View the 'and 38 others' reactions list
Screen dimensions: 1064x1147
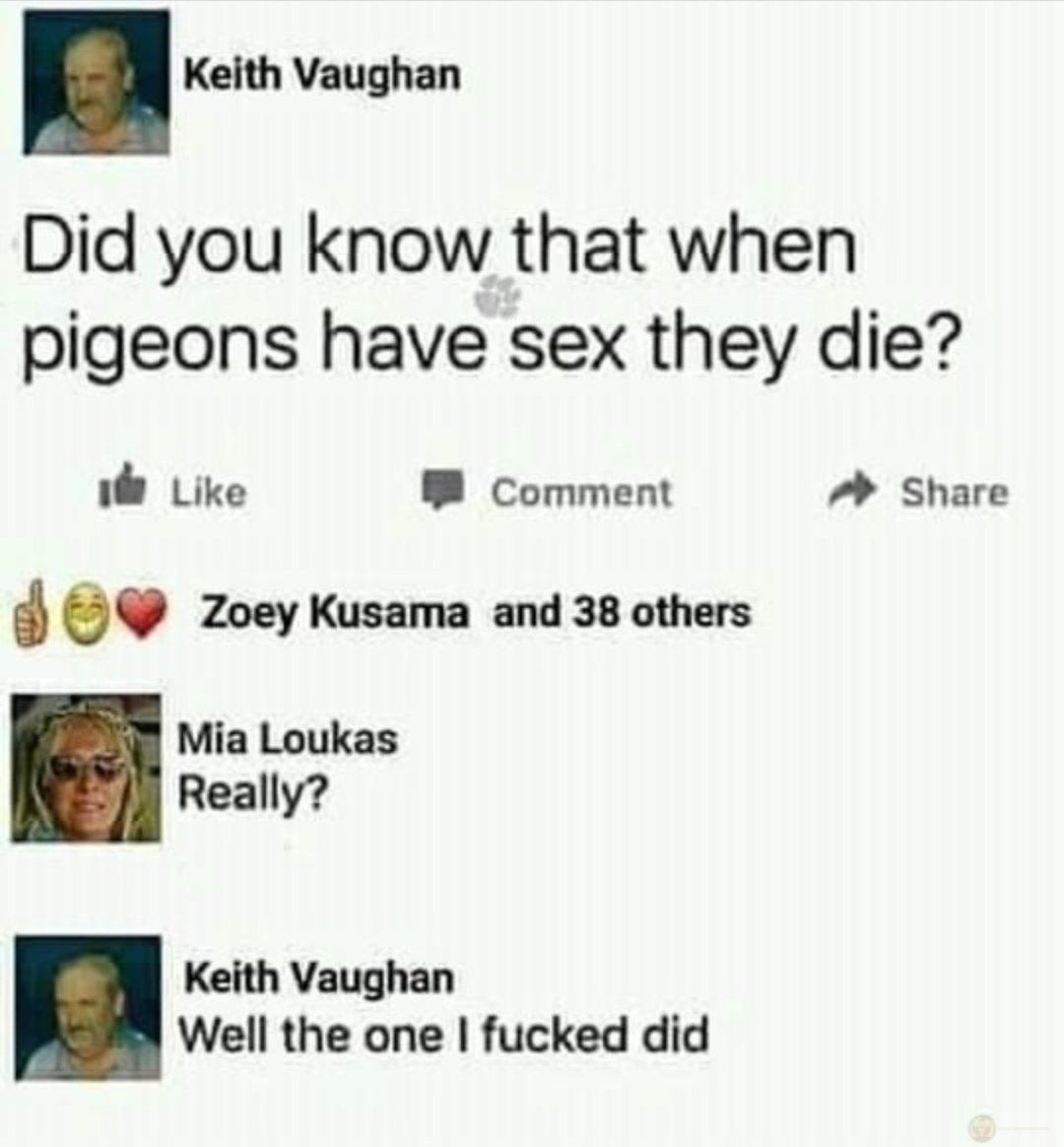[623, 612]
